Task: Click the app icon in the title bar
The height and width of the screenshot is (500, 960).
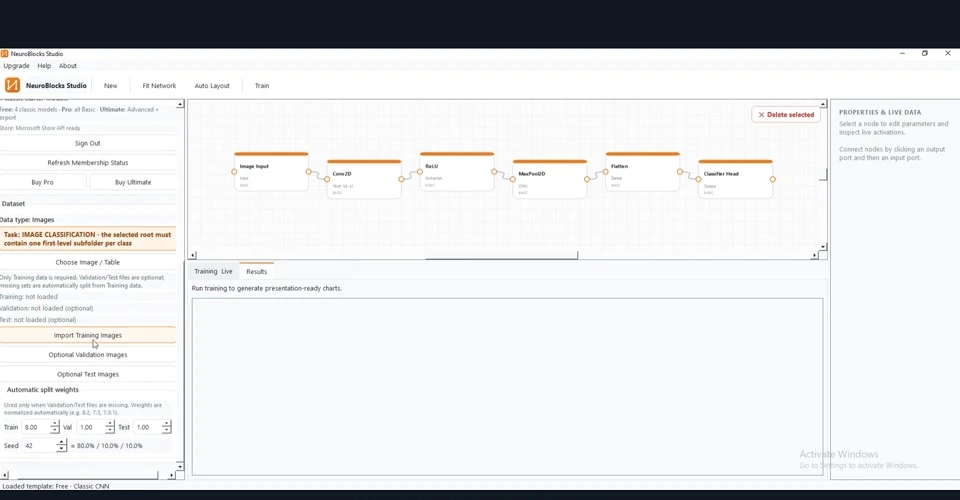Action: point(4,53)
